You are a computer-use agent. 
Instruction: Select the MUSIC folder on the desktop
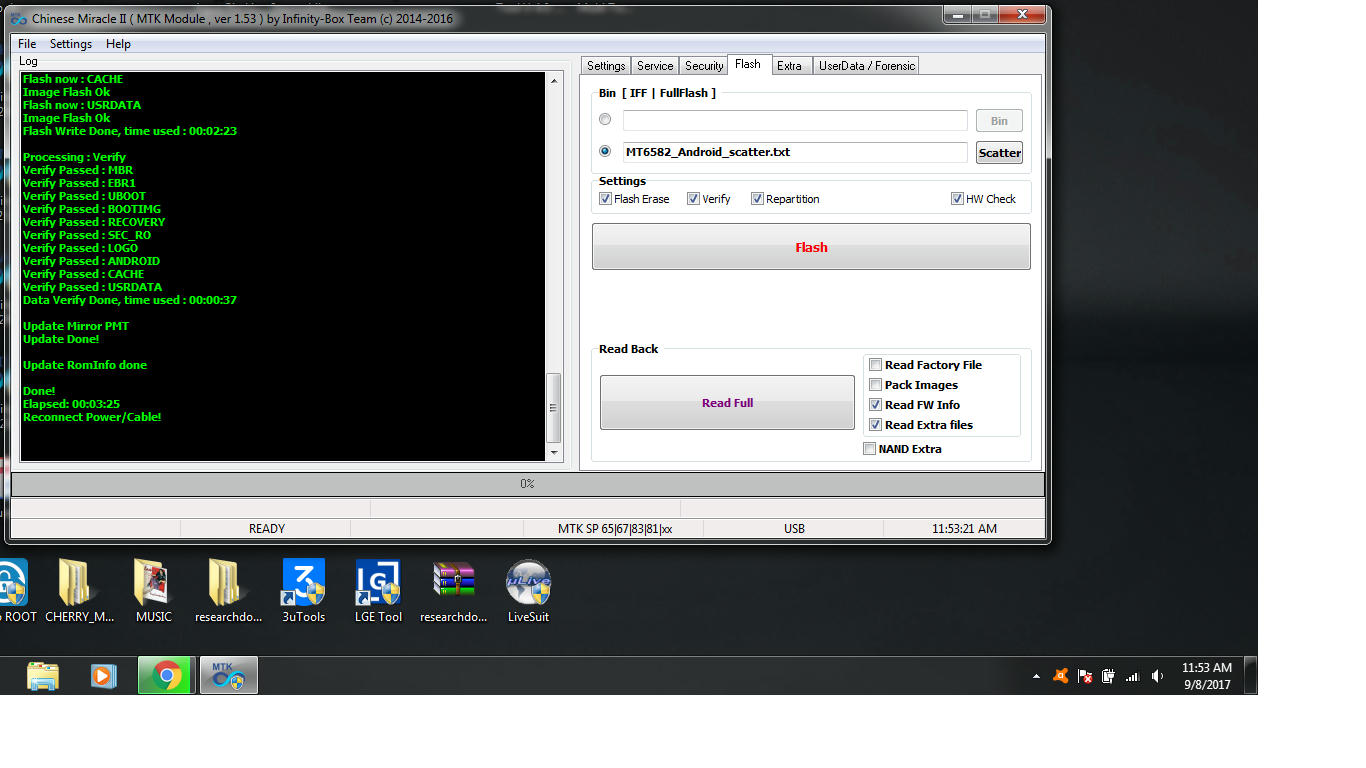[154, 591]
